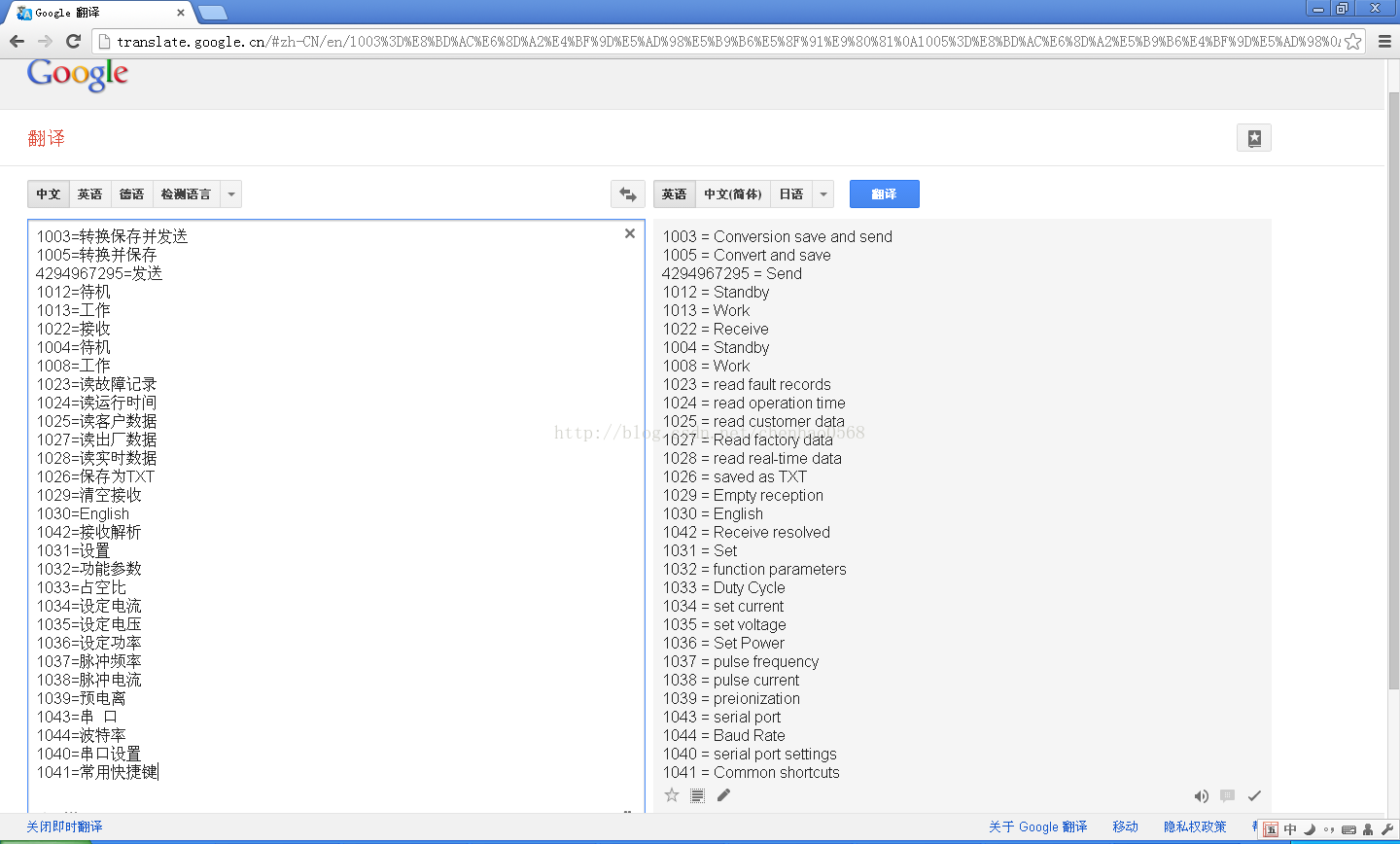The height and width of the screenshot is (844, 1400).
Task: Click translated line '1033 = Duty Cycle'
Action: pos(724,587)
